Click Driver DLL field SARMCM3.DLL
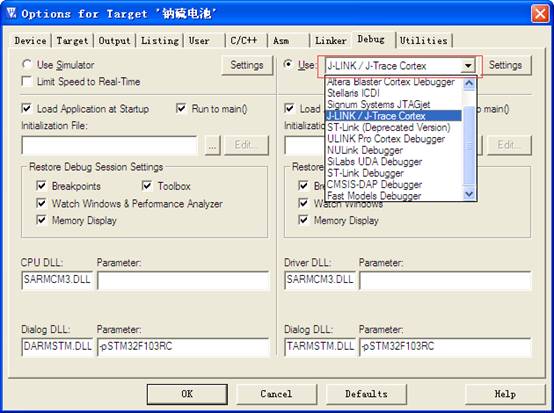 [x=320, y=280]
